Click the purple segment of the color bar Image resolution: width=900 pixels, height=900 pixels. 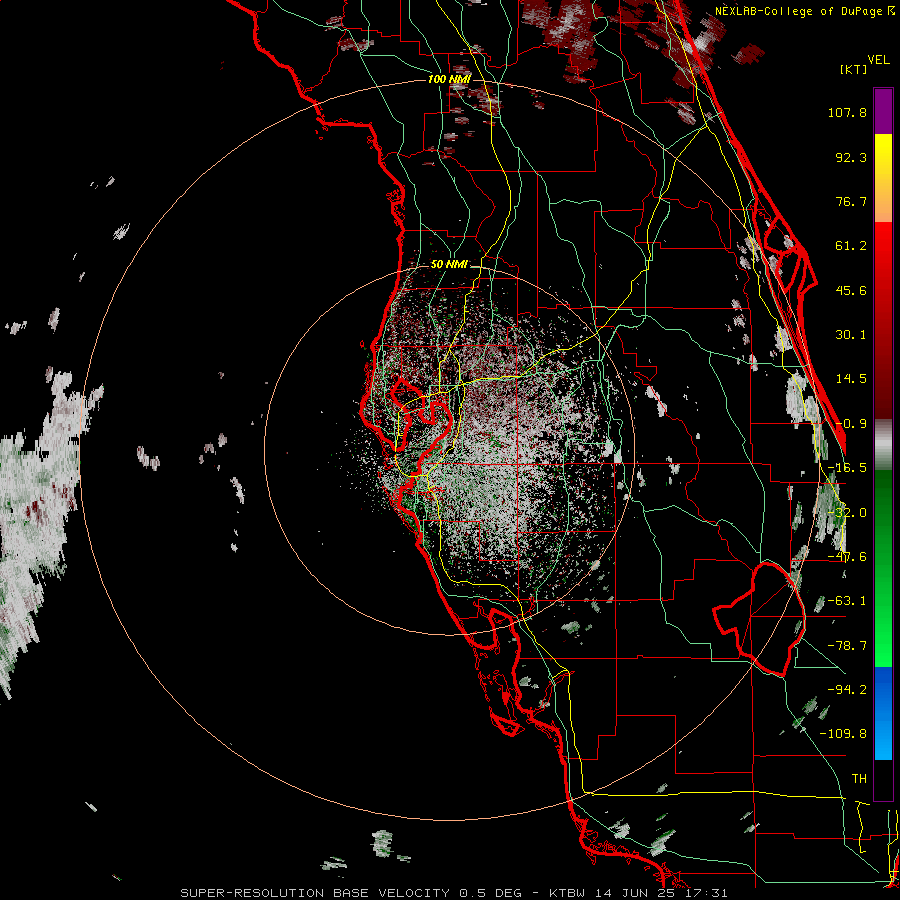point(883,111)
